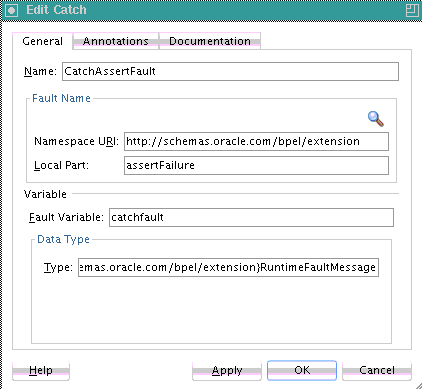
Task: Click the Namespace URI label
Action: pyautogui.click(x=76, y=141)
